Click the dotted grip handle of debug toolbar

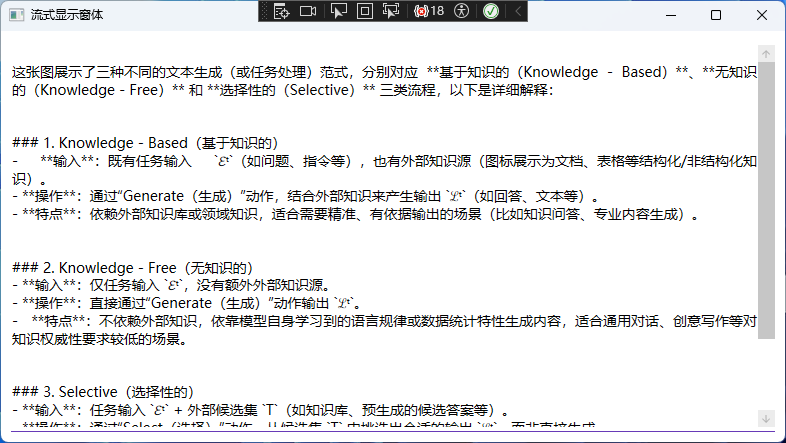(265, 11)
